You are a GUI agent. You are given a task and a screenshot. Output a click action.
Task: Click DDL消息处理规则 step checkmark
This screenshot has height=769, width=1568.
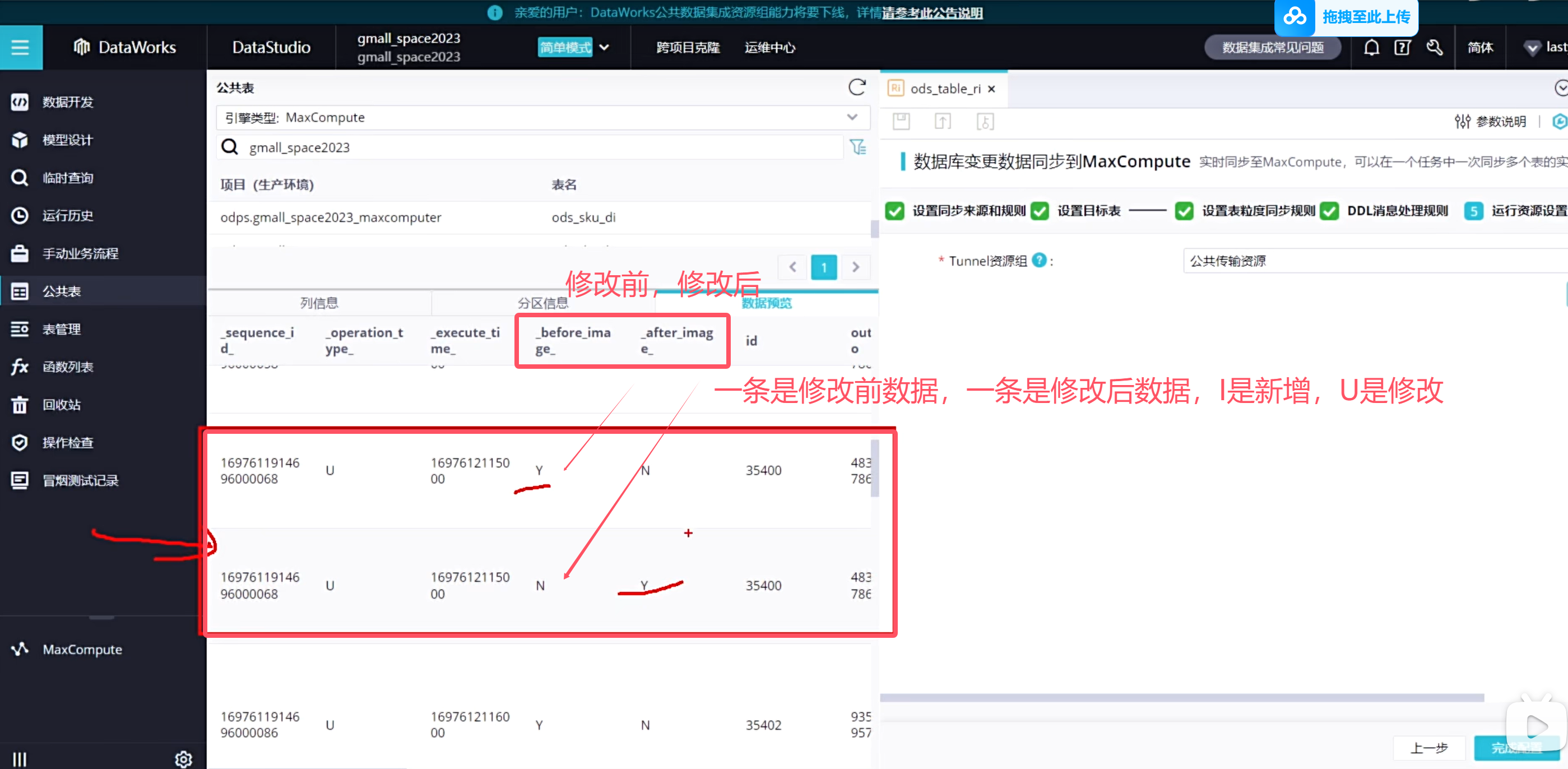(1329, 211)
